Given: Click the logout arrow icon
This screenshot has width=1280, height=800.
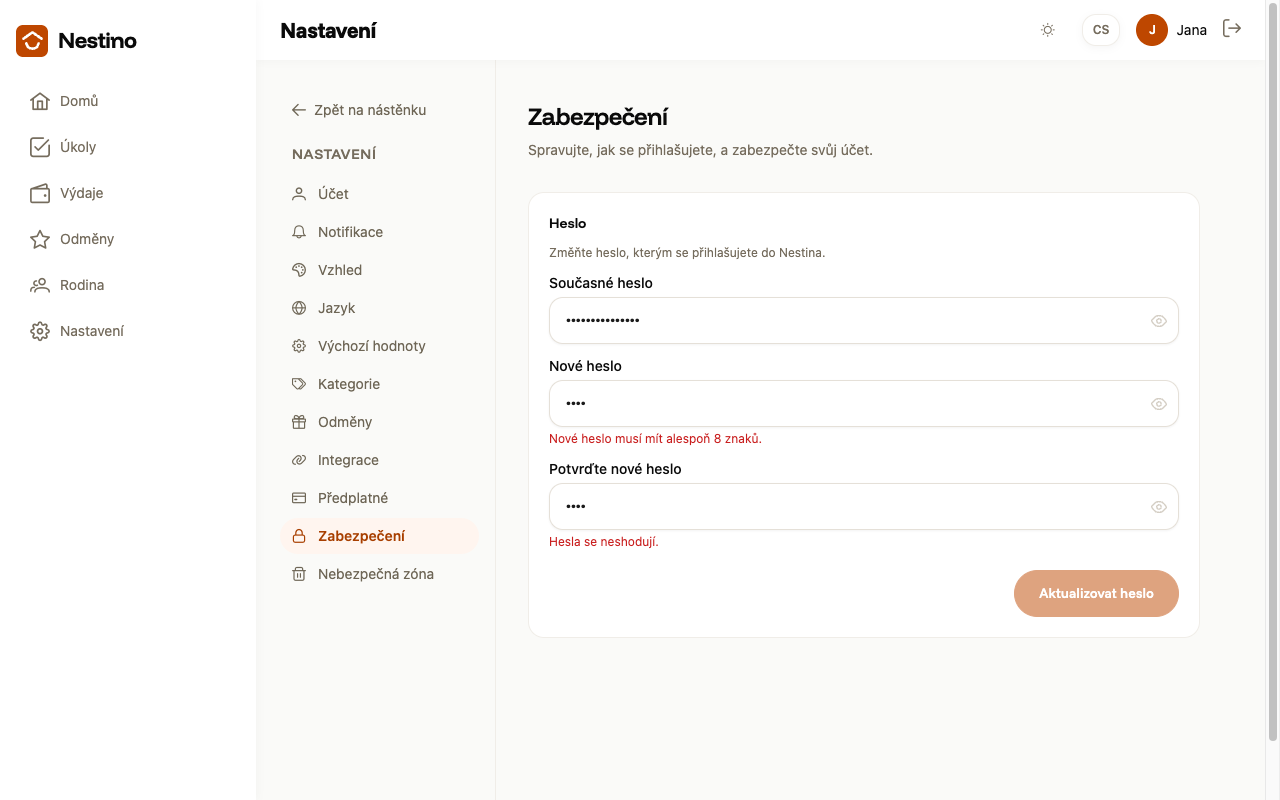Looking at the screenshot, I should [1232, 29].
